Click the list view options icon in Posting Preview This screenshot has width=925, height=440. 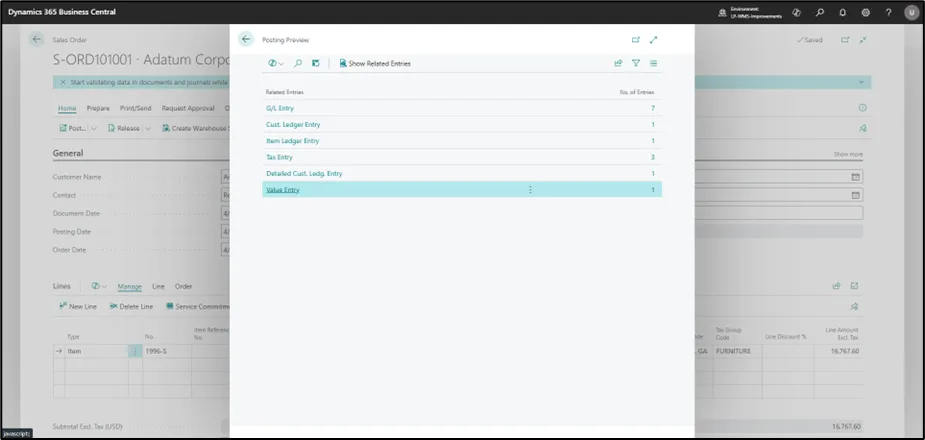(654, 63)
